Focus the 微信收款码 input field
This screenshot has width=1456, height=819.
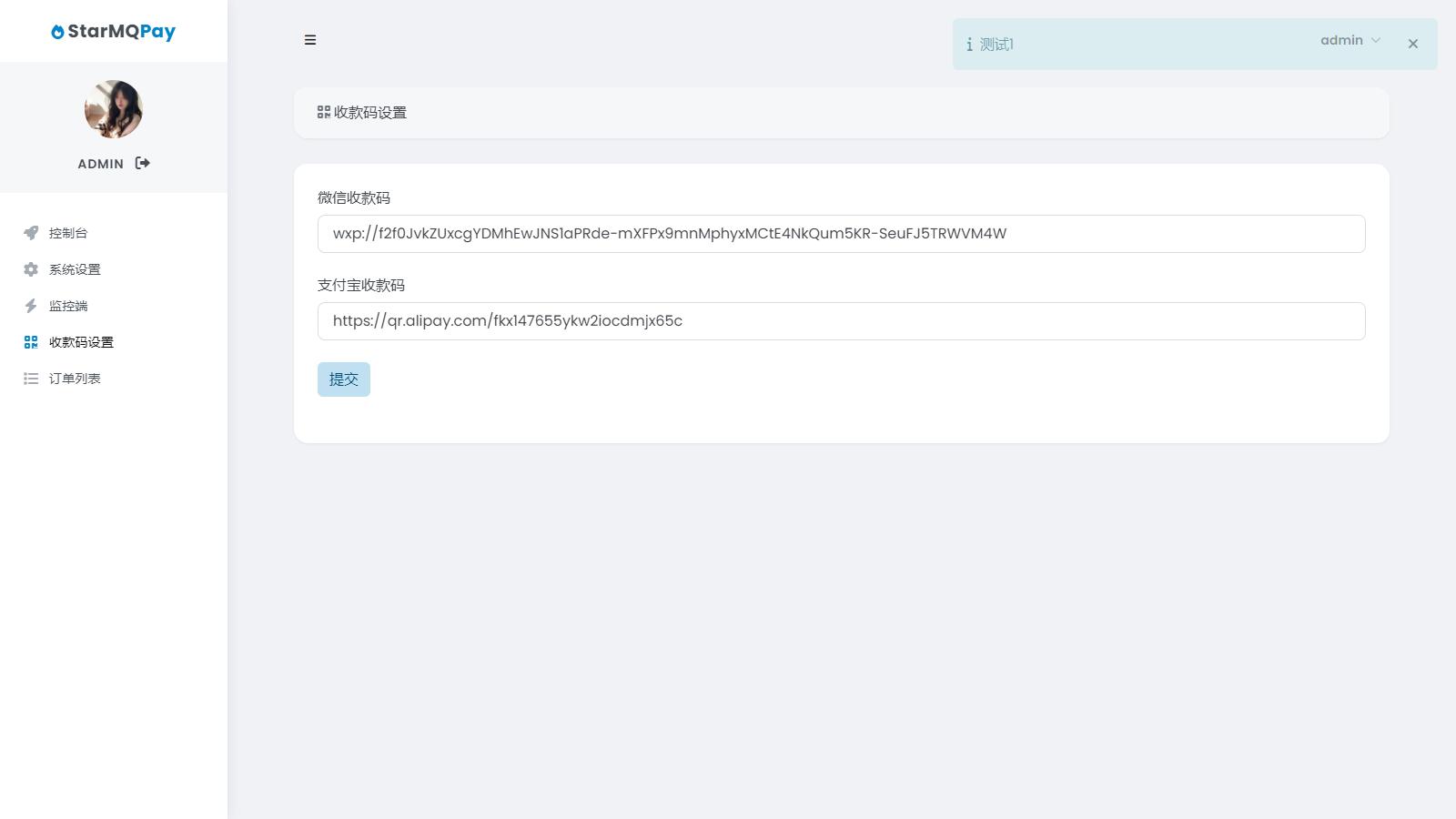coord(841,234)
